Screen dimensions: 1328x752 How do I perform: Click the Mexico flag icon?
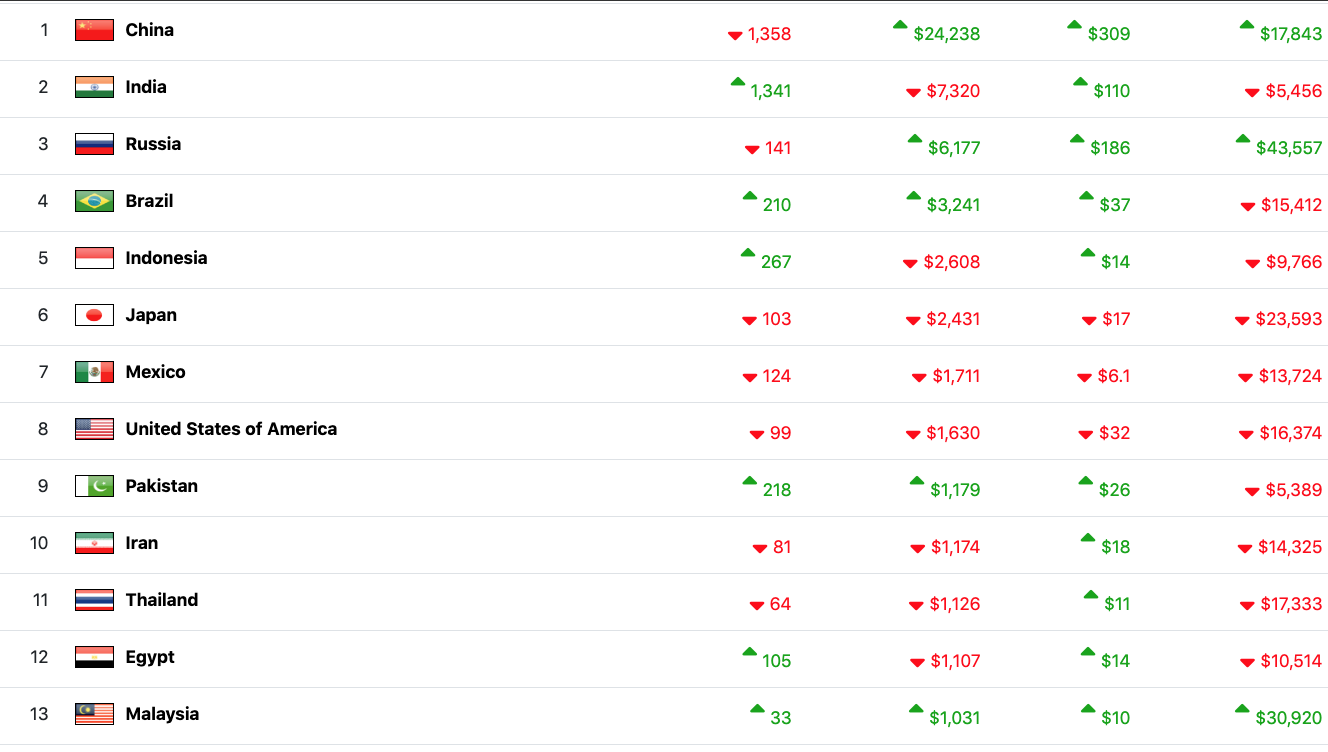pyautogui.click(x=94, y=372)
